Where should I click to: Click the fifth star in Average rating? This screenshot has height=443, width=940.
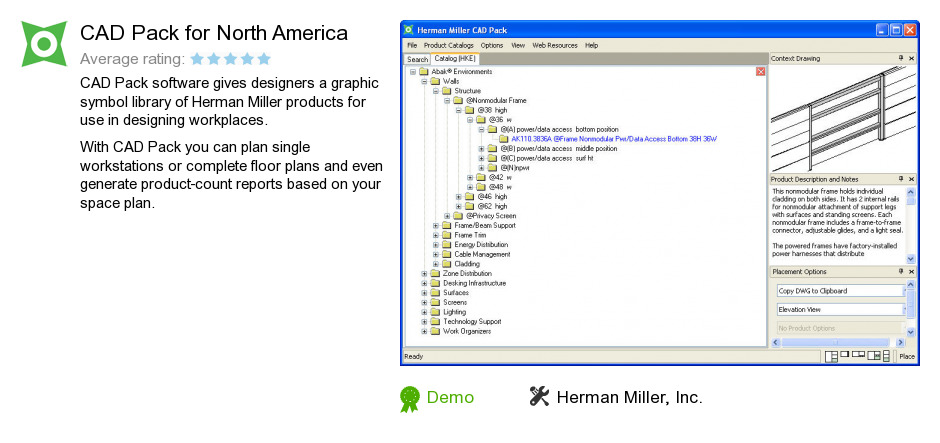click(264, 59)
